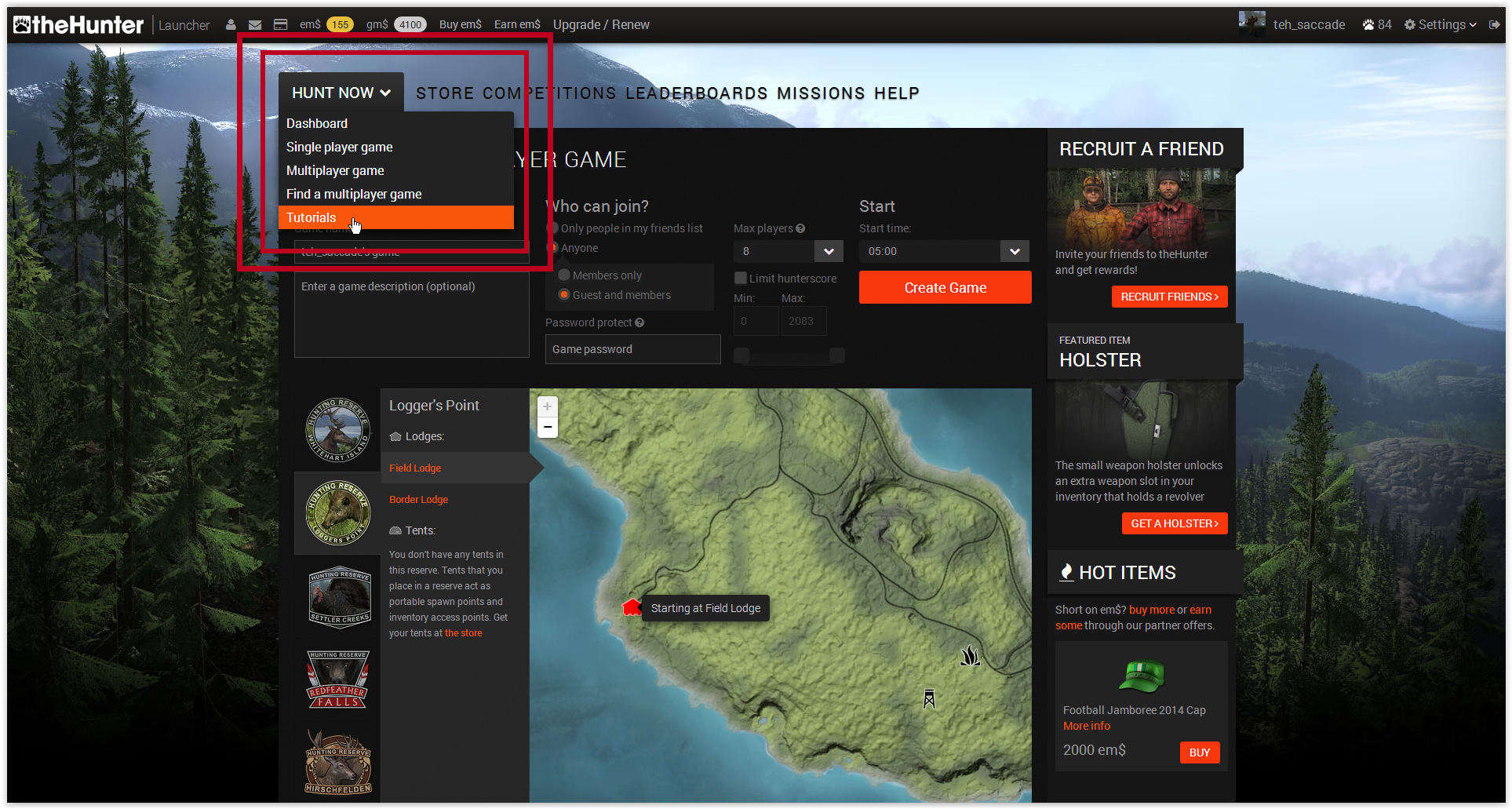Open the HELP section
Screen dimensions: 1512x809
coord(897,93)
